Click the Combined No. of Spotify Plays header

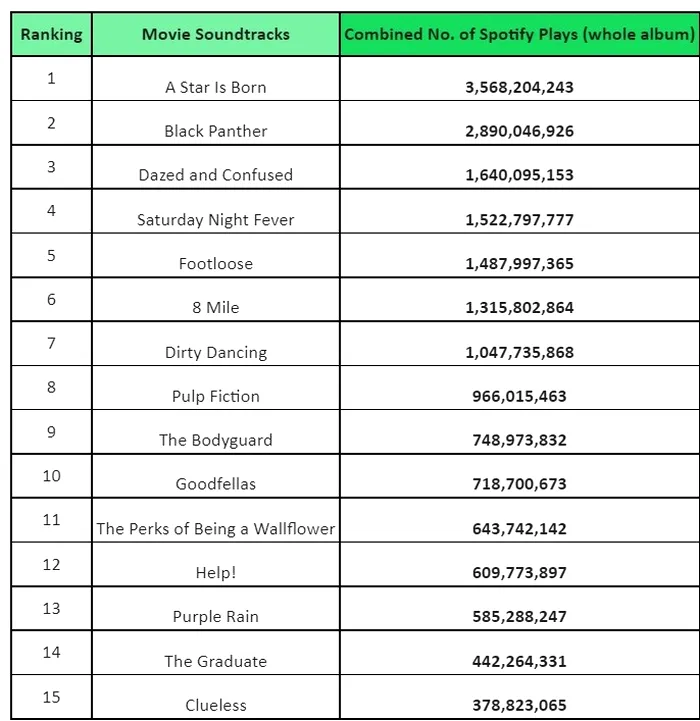(x=519, y=34)
